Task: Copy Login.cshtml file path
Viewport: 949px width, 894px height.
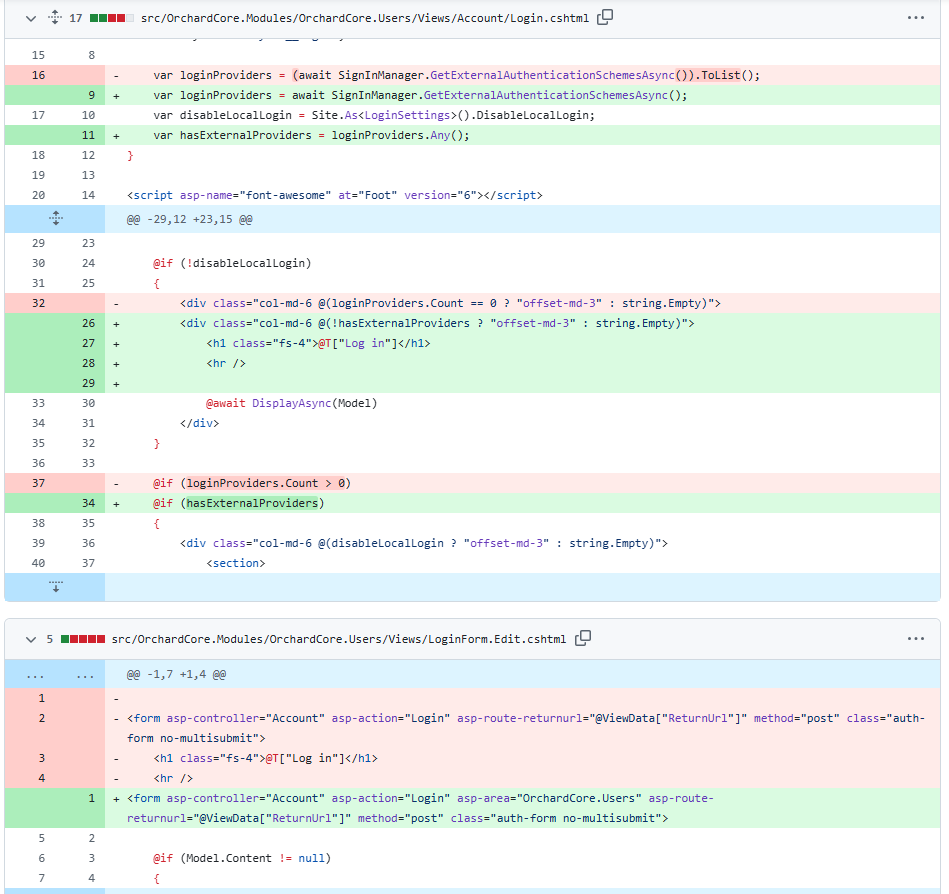Action: [x=605, y=18]
